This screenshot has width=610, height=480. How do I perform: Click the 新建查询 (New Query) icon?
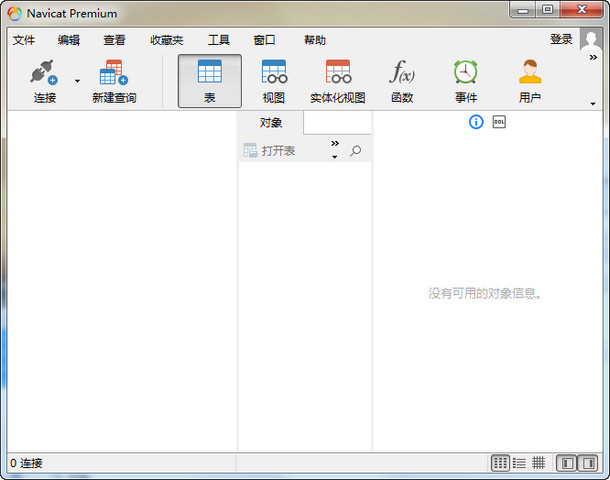(x=114, y=81)
